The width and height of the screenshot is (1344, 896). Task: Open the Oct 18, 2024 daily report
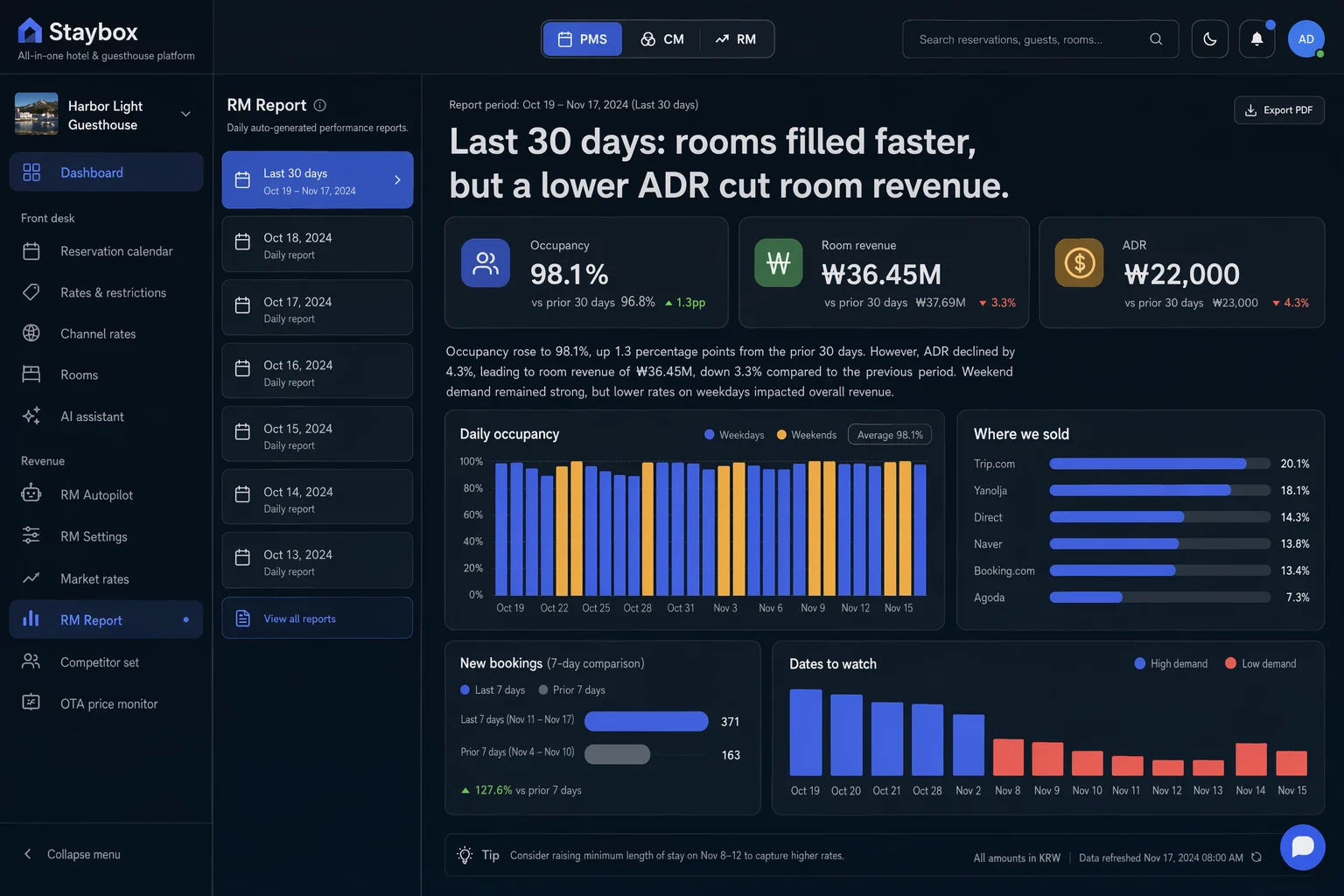(x=317, y=244)
